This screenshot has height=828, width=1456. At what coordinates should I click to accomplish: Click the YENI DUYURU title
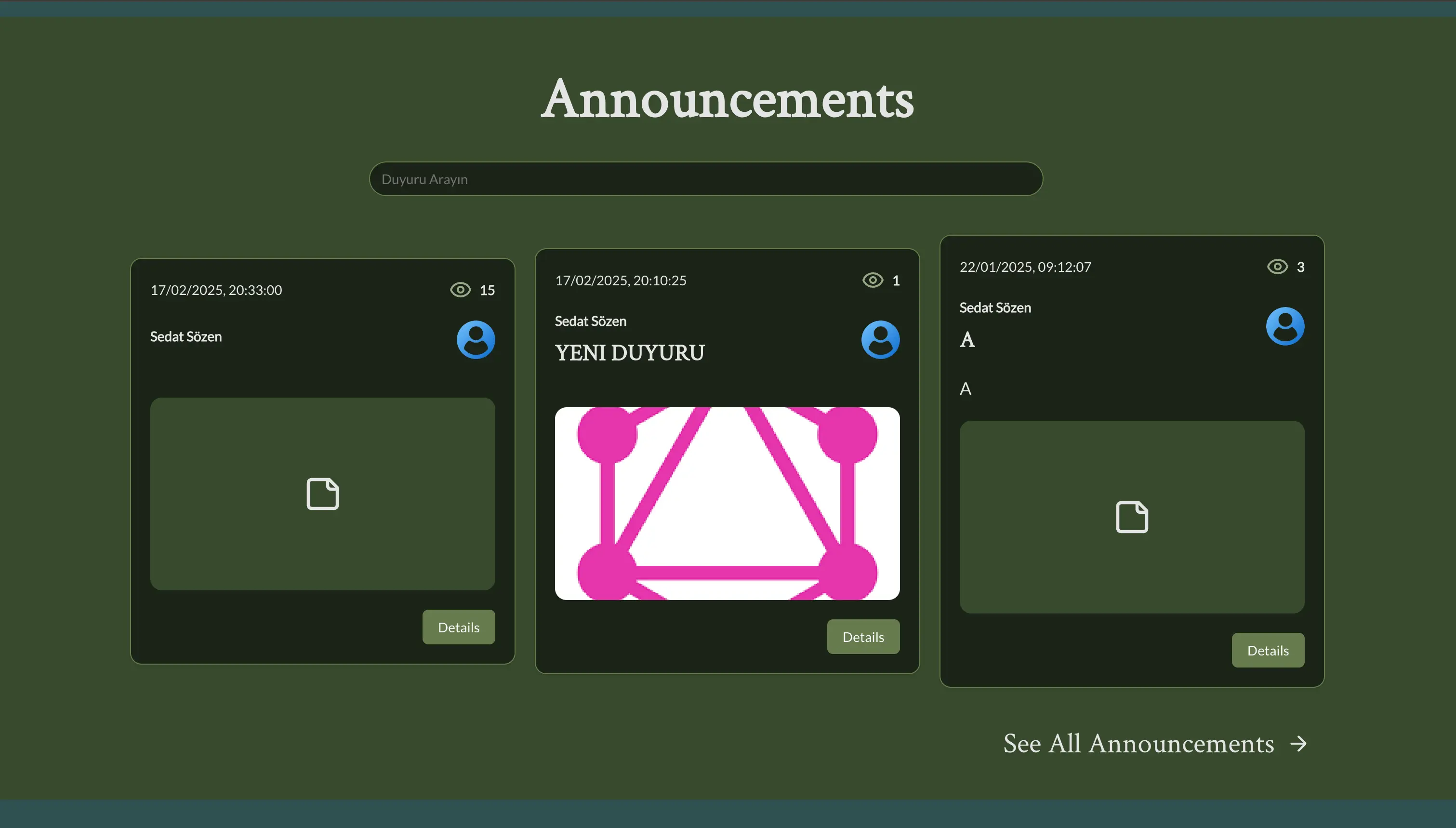(630, 353)
